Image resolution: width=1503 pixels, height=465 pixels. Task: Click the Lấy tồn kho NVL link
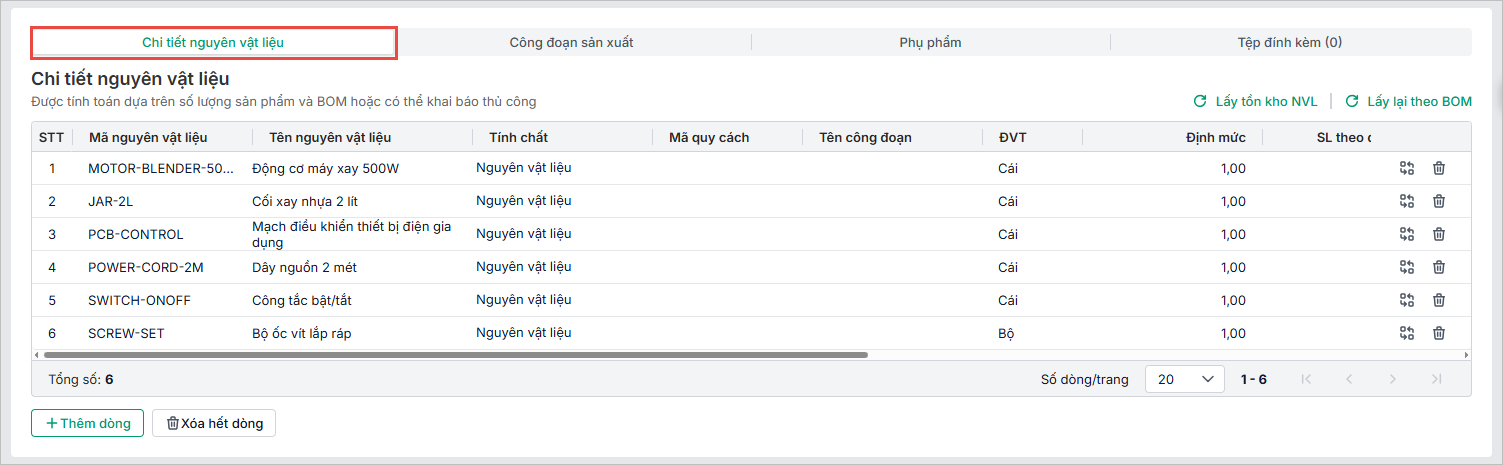(x=1256, y=101)
